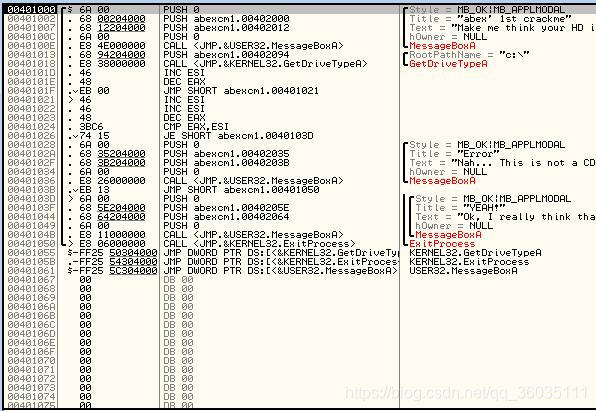Select the CMP EAX,ESI instruction
596x411 pixels.
point(196,127)
